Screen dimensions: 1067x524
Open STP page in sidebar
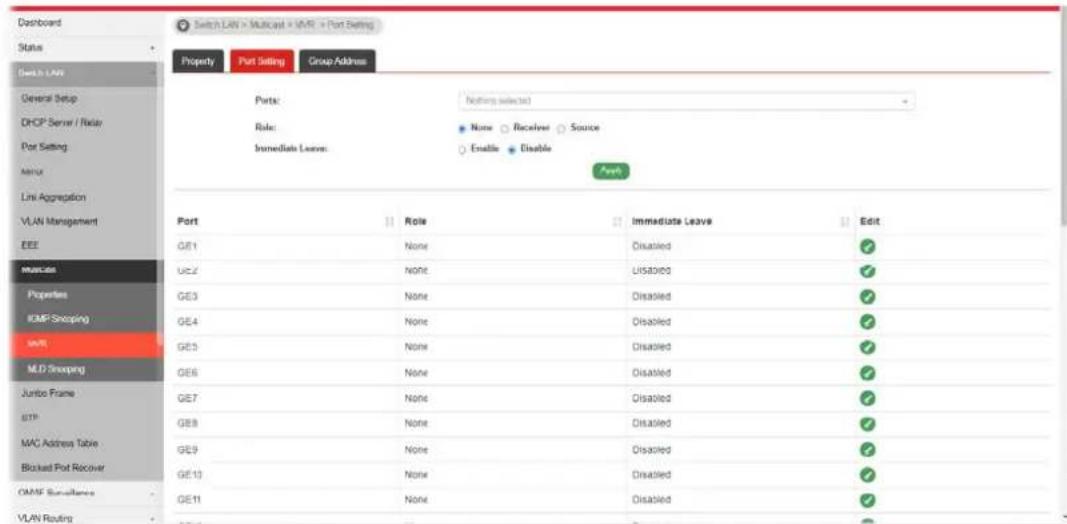29,417
